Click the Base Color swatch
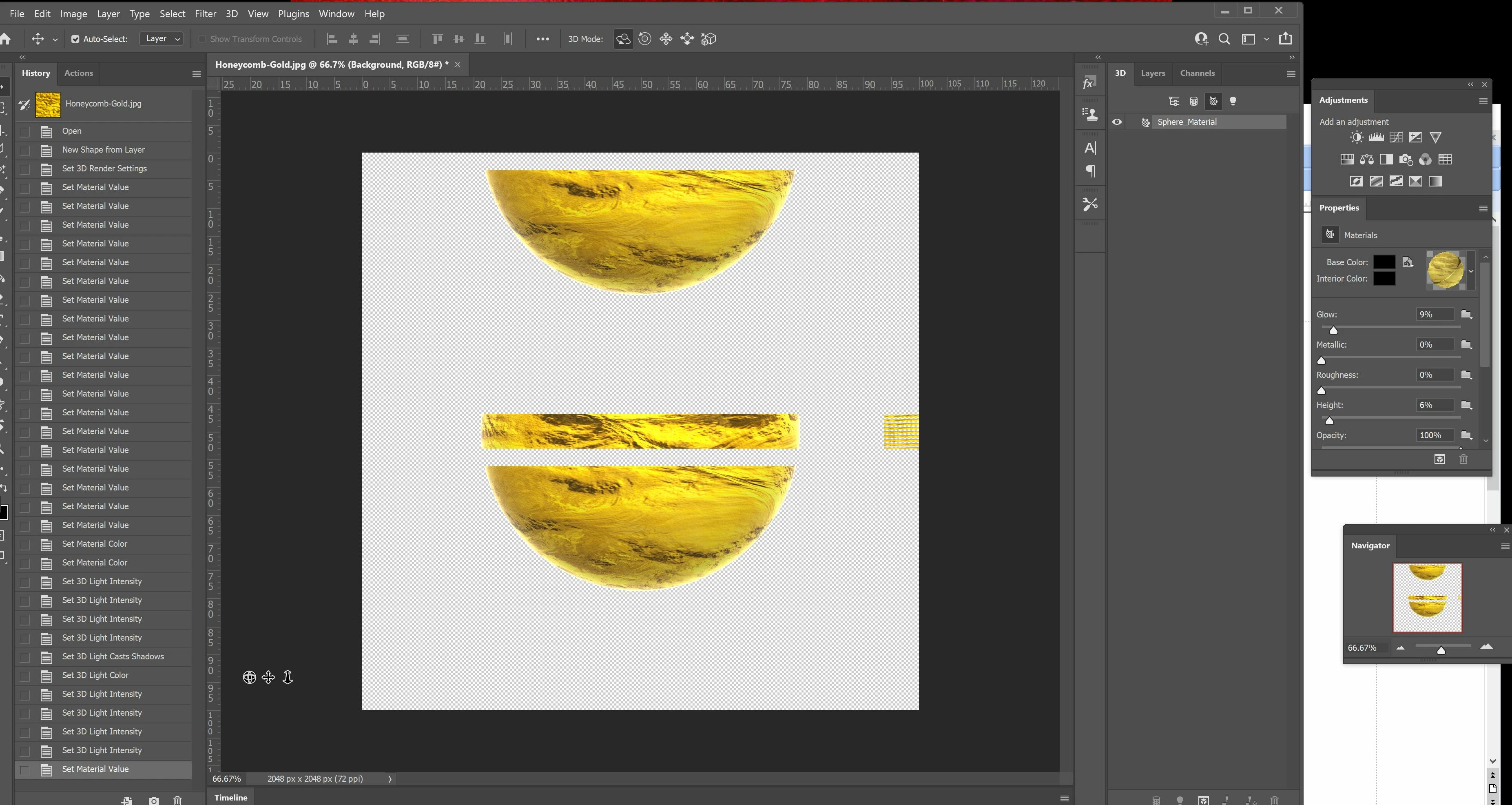Viewport: 1512px width, 805px height. (1384, 262)
